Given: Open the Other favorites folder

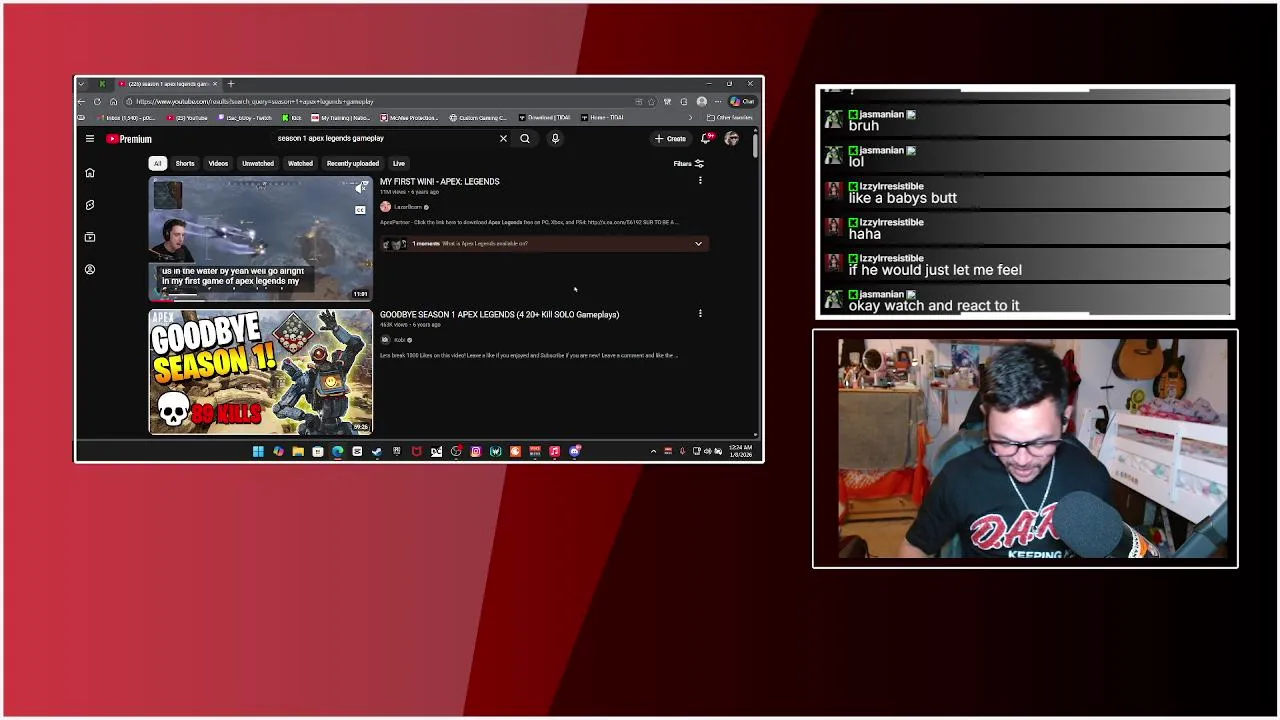Looking at the screenshot, I should click(x=729, y=118).
